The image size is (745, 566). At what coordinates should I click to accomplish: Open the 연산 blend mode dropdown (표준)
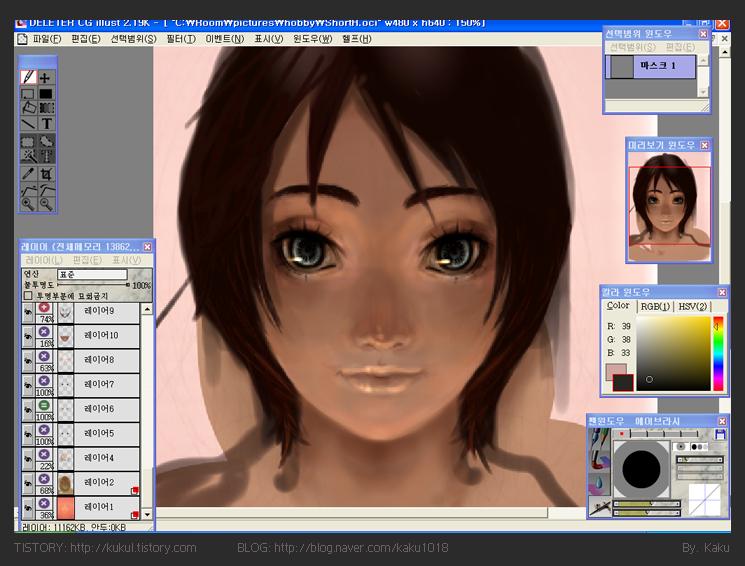coord(92,274)
